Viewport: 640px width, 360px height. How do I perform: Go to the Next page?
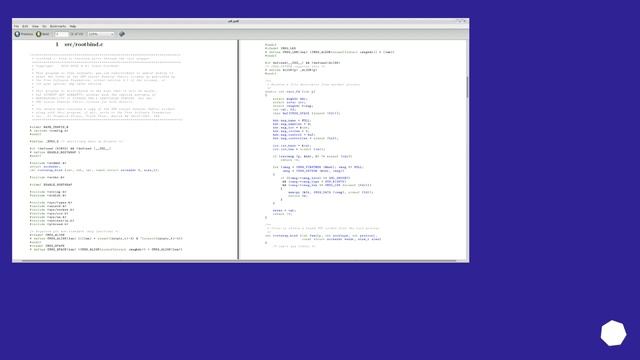tap(42, 34)
